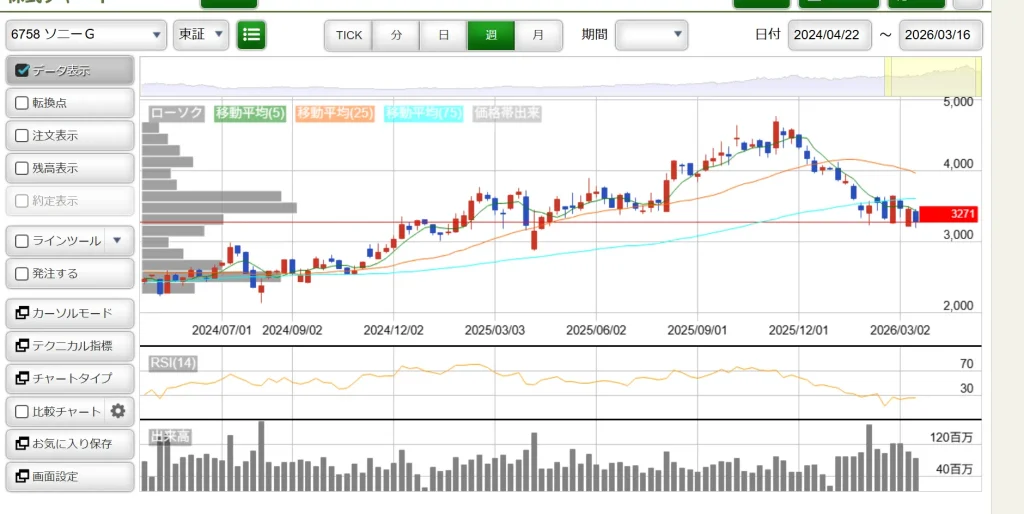Click save to favorites icon
The height and width of the screenshot is (514, 1024).
point(23,443)
